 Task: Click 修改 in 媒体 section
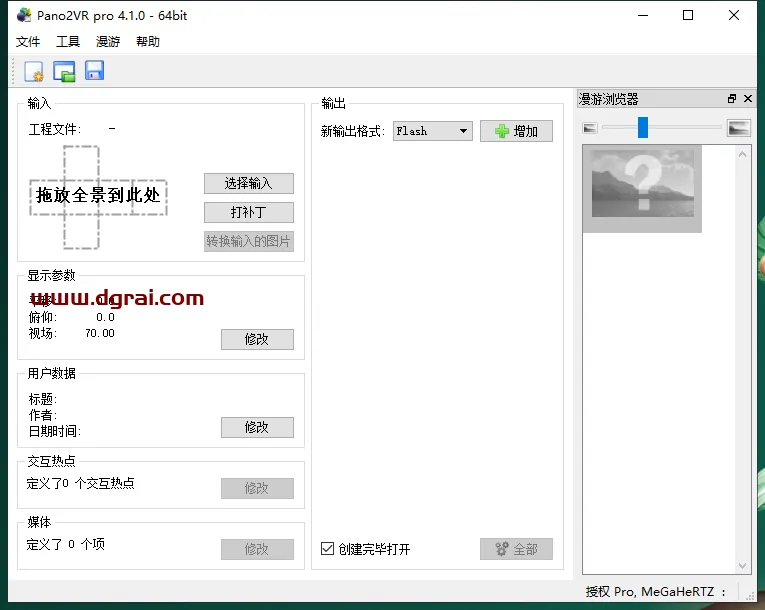257,549
